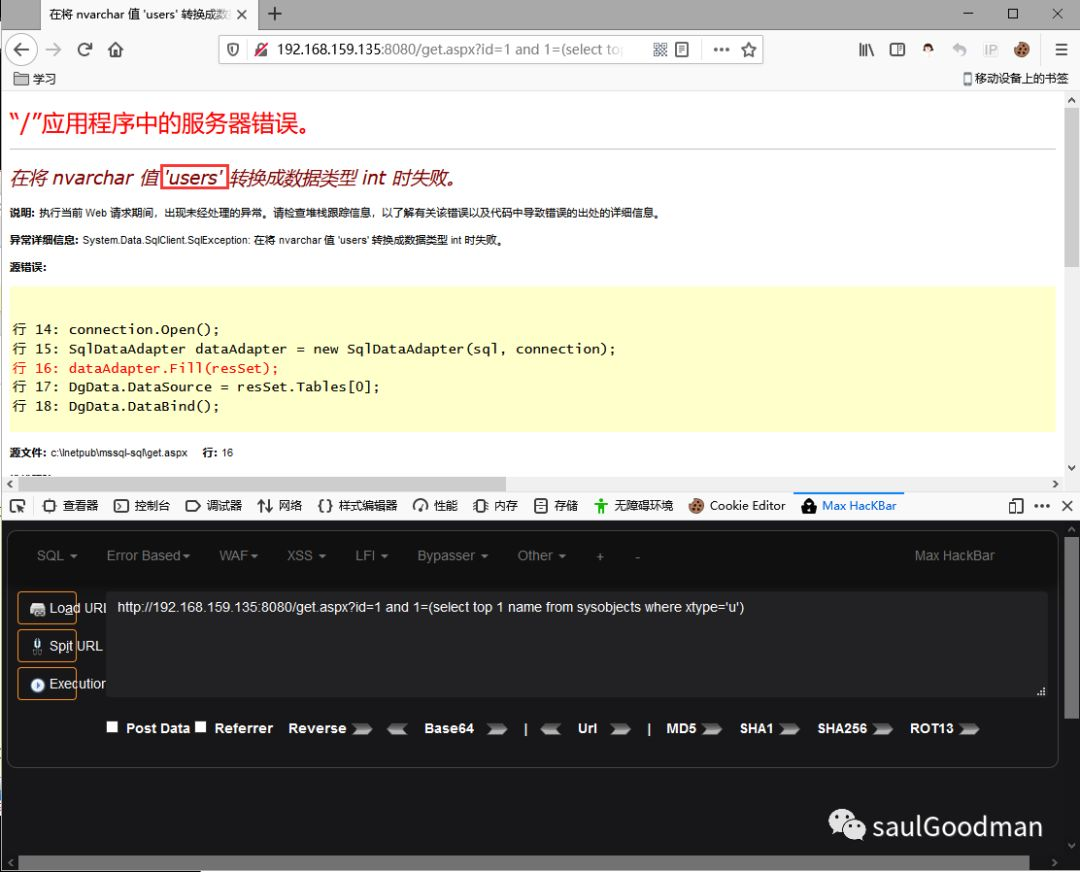The image size is (1080, 872).
Task: Click the insecure connection lock icon
Action: (261, 50)
